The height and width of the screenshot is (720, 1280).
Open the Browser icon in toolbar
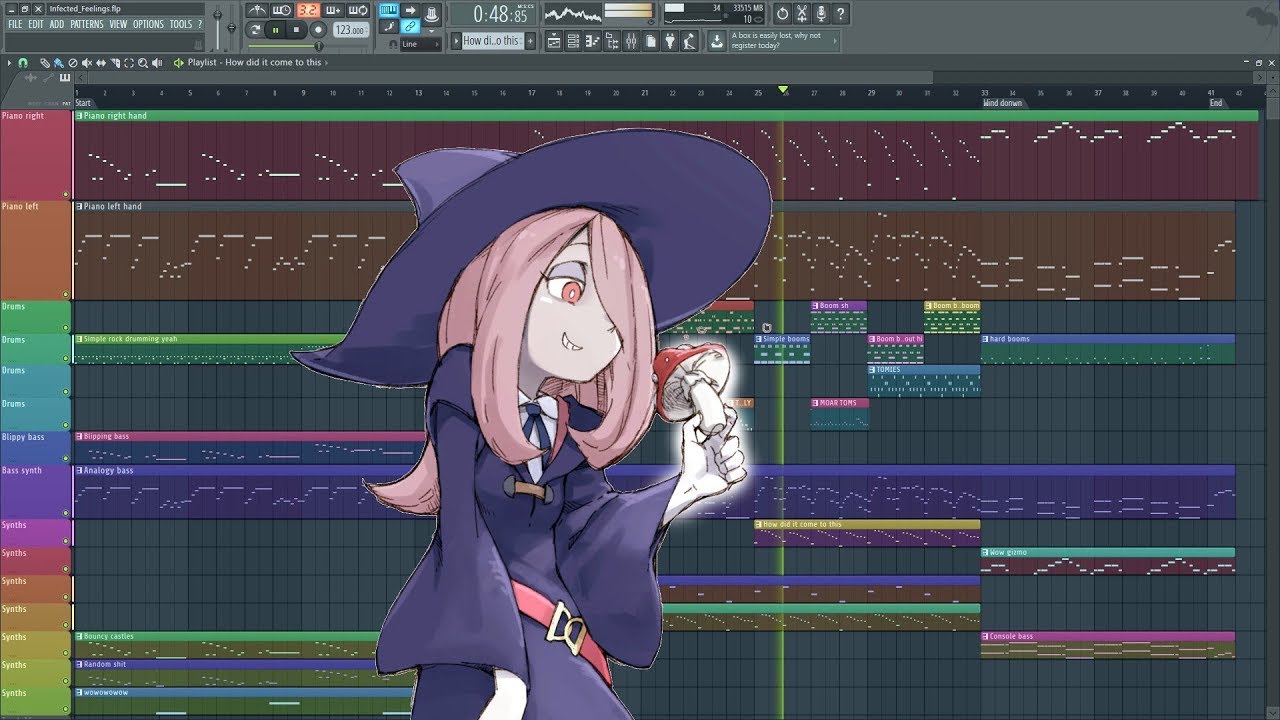tap(612, 41)
